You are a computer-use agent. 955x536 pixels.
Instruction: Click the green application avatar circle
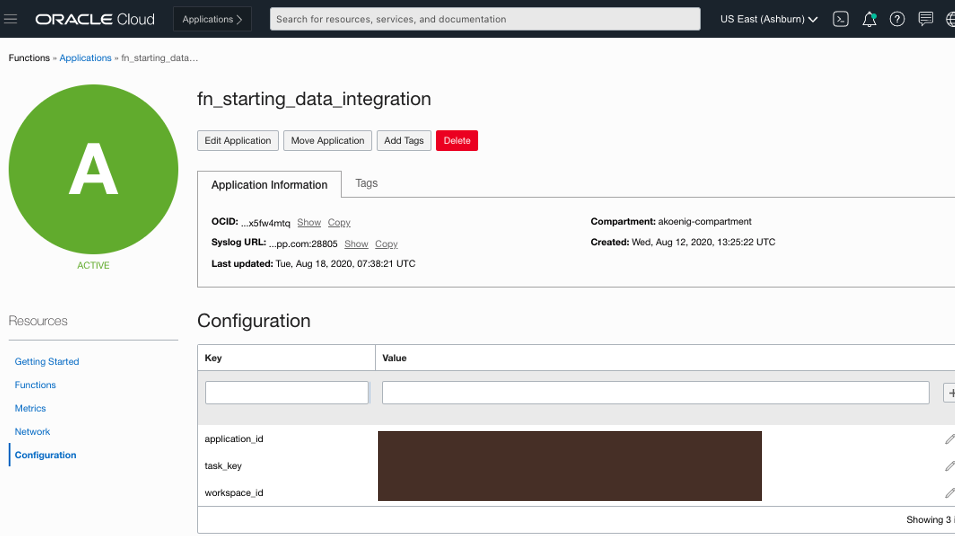93,169
